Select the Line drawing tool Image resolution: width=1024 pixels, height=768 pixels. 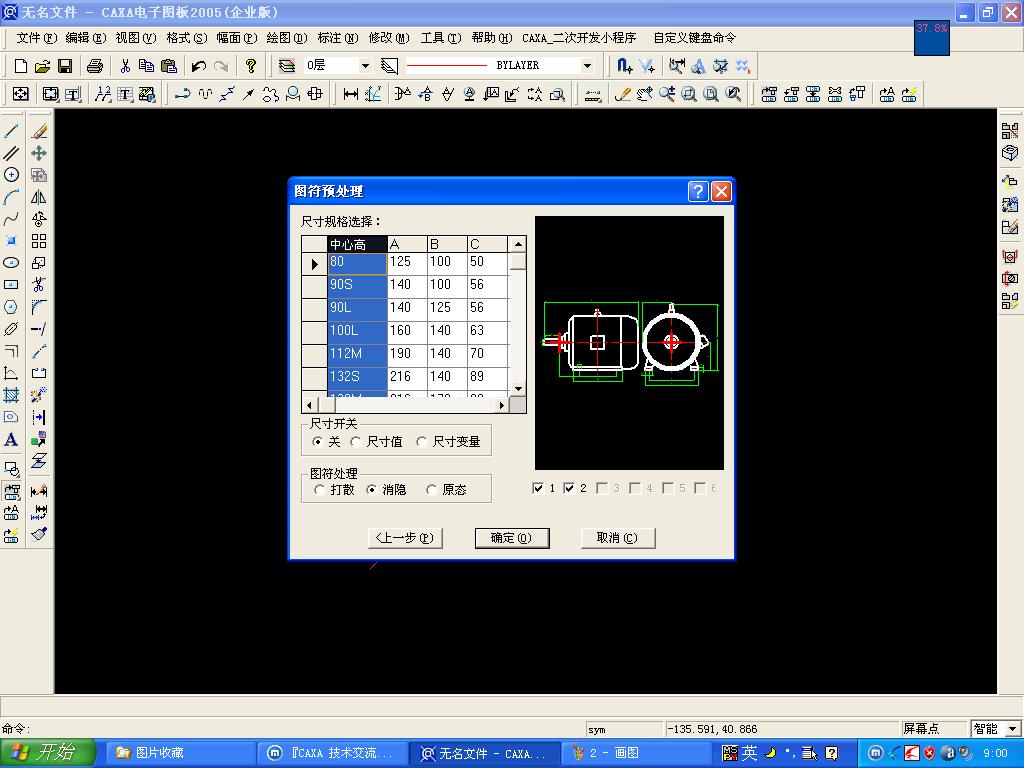click(x=11, y=131)
